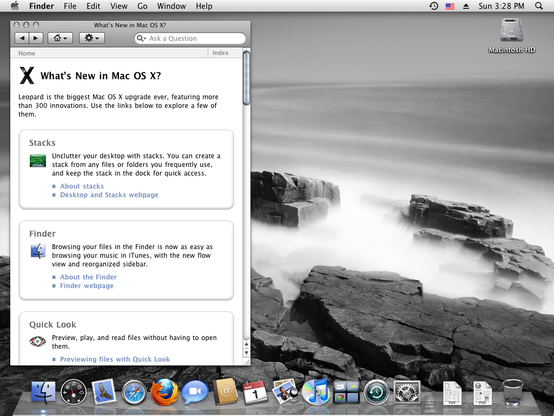This screenshot has height=416, width=554.
Task: Open the View menu
Action: 118,6
